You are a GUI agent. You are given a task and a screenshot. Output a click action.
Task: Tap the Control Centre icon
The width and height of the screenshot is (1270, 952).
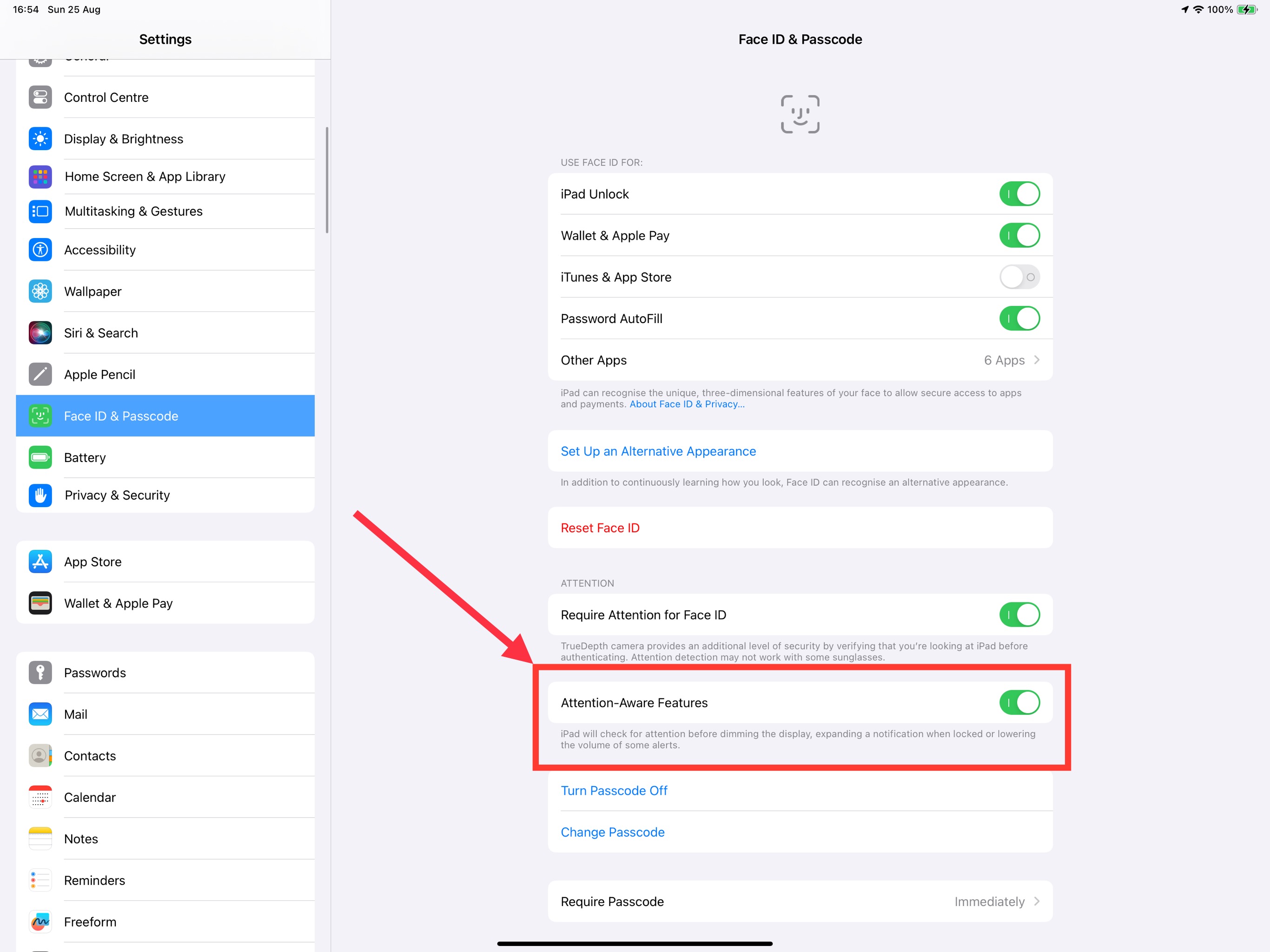(x=40, y=97)
